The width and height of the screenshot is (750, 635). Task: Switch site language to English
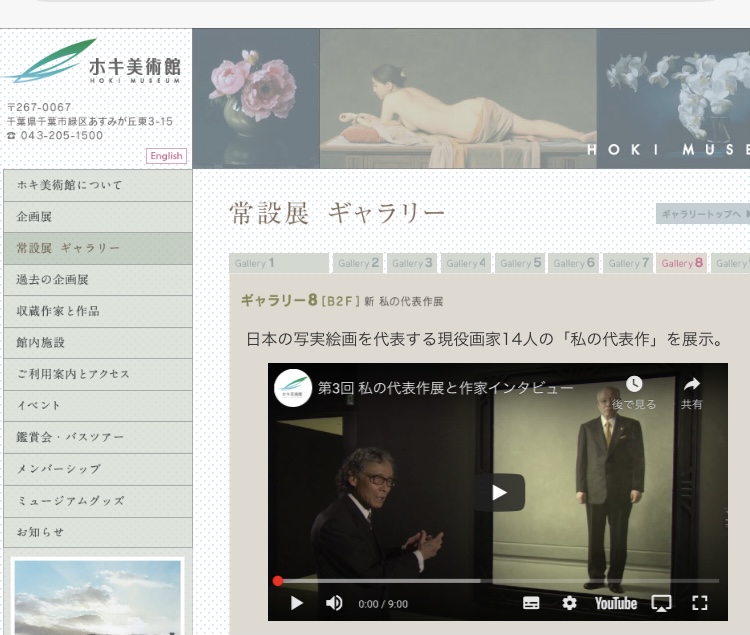coord(166,156)
